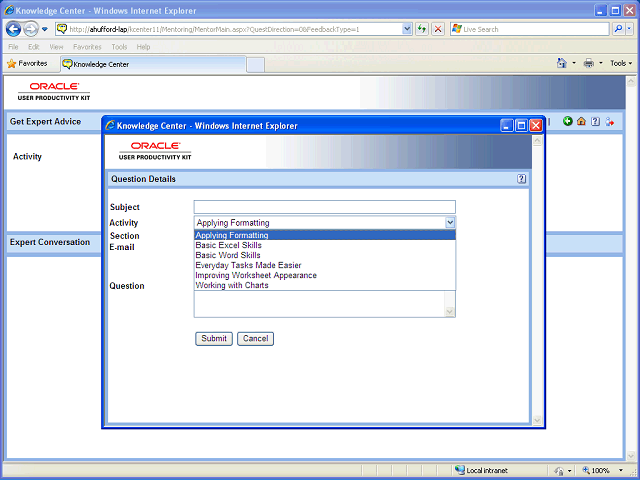Click the user logout icon with red arrow
The height and width of the screenshot is (480, 640).
coord(610,121)
